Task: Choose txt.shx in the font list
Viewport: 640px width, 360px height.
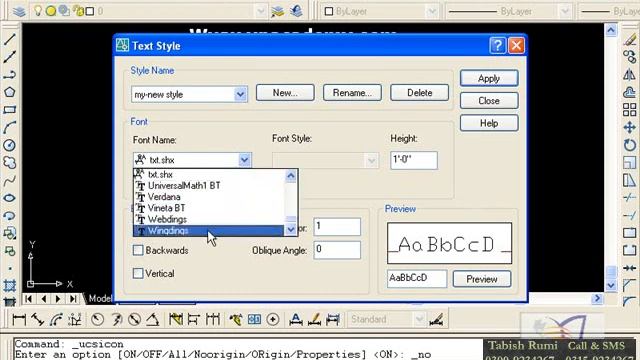Action: (209, 174)
